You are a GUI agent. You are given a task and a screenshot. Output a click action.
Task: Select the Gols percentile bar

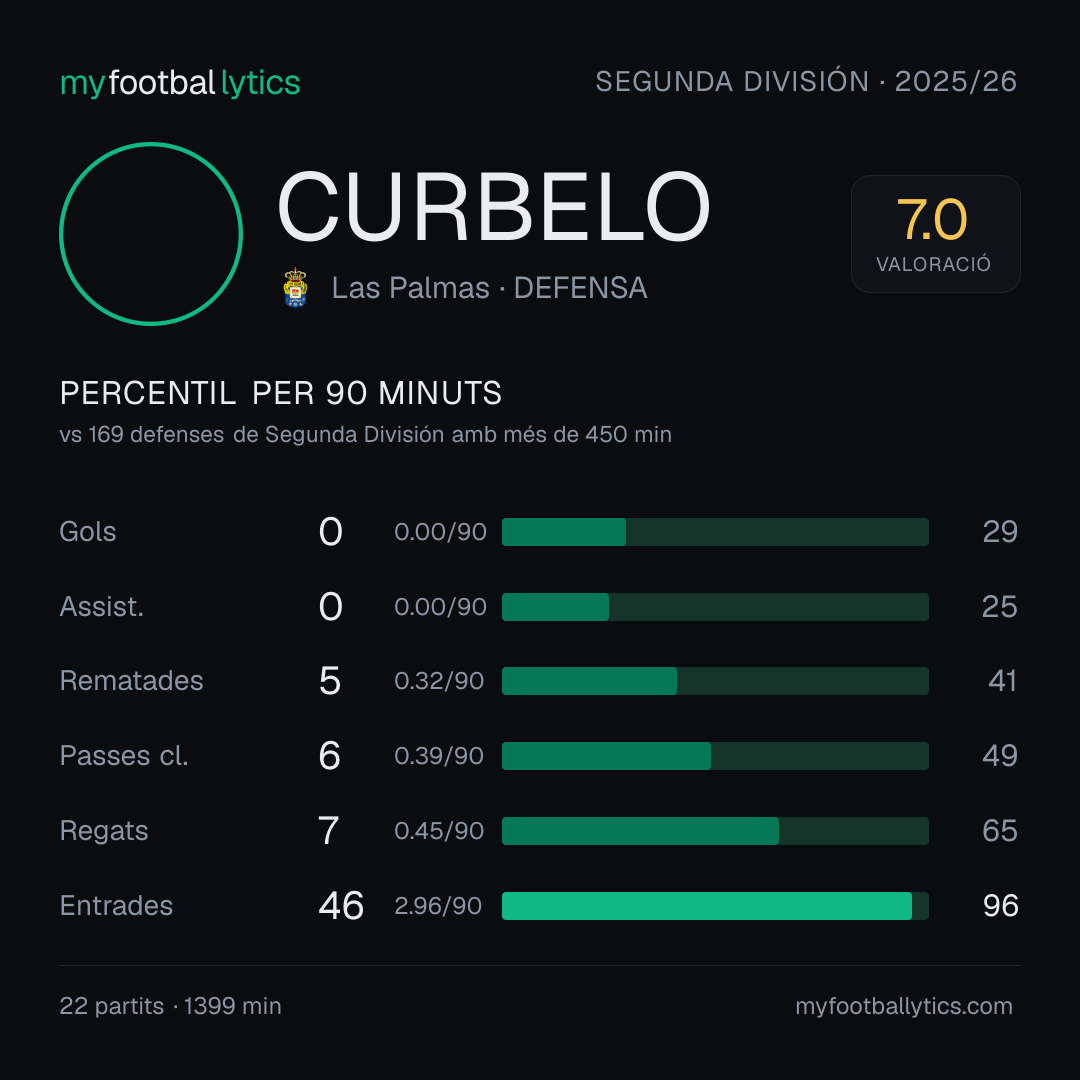(715, 532)
